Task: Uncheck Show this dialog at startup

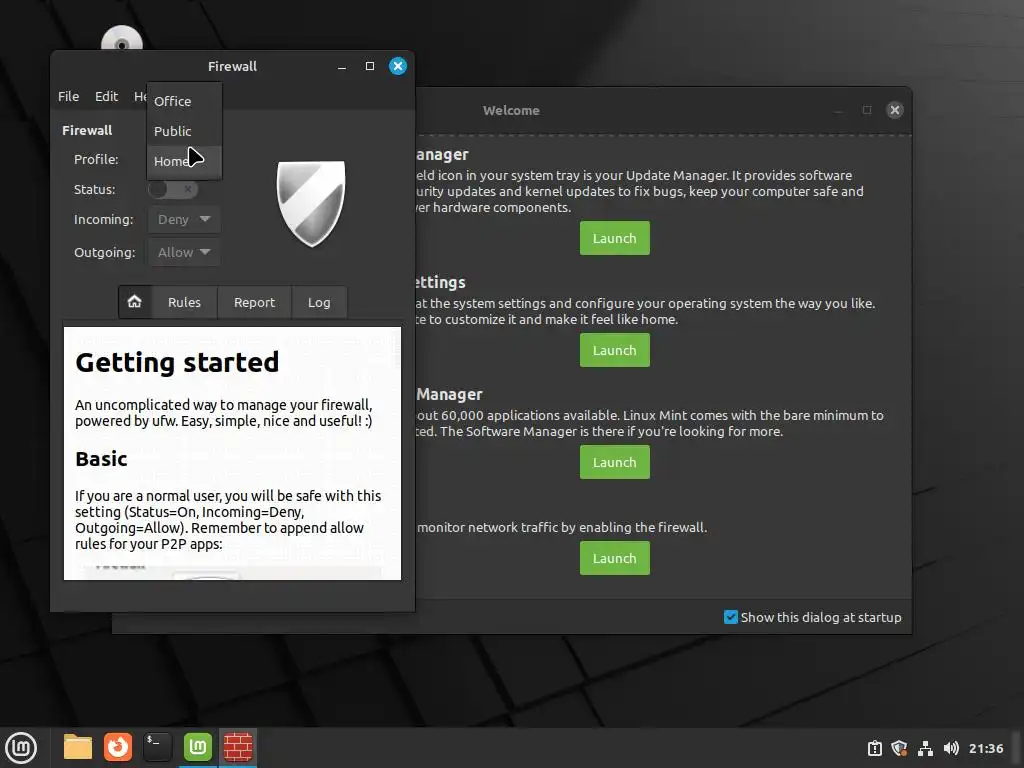Action: pos(731,617)
